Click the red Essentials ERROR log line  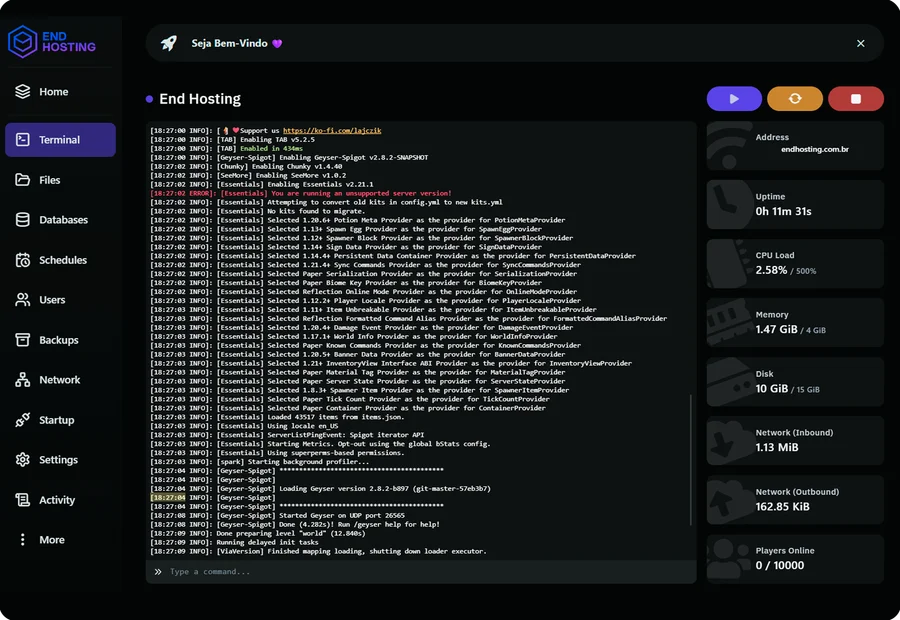(x=301, y=193)
